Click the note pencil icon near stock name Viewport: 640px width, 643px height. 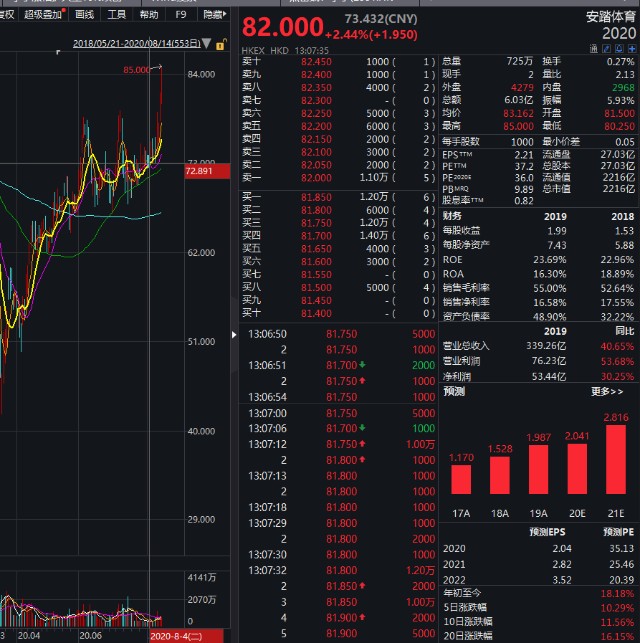click(606, 49)
